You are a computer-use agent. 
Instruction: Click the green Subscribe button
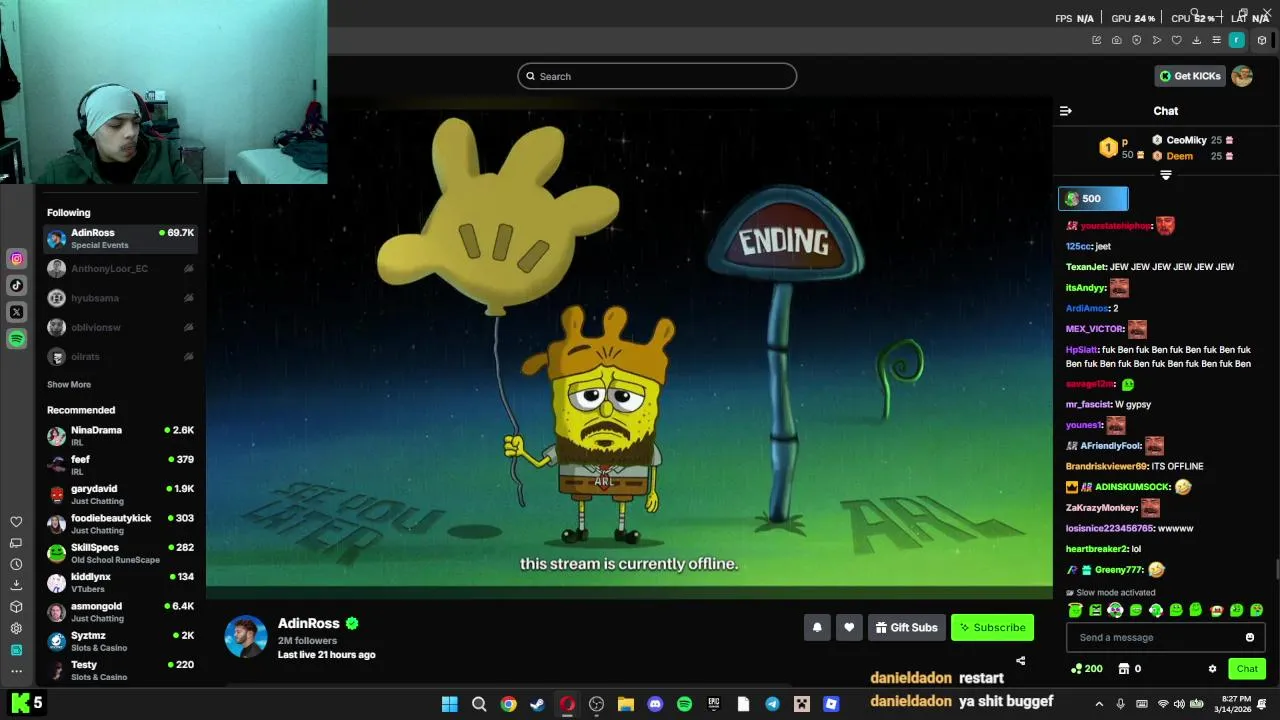click(x=992, y=627)
